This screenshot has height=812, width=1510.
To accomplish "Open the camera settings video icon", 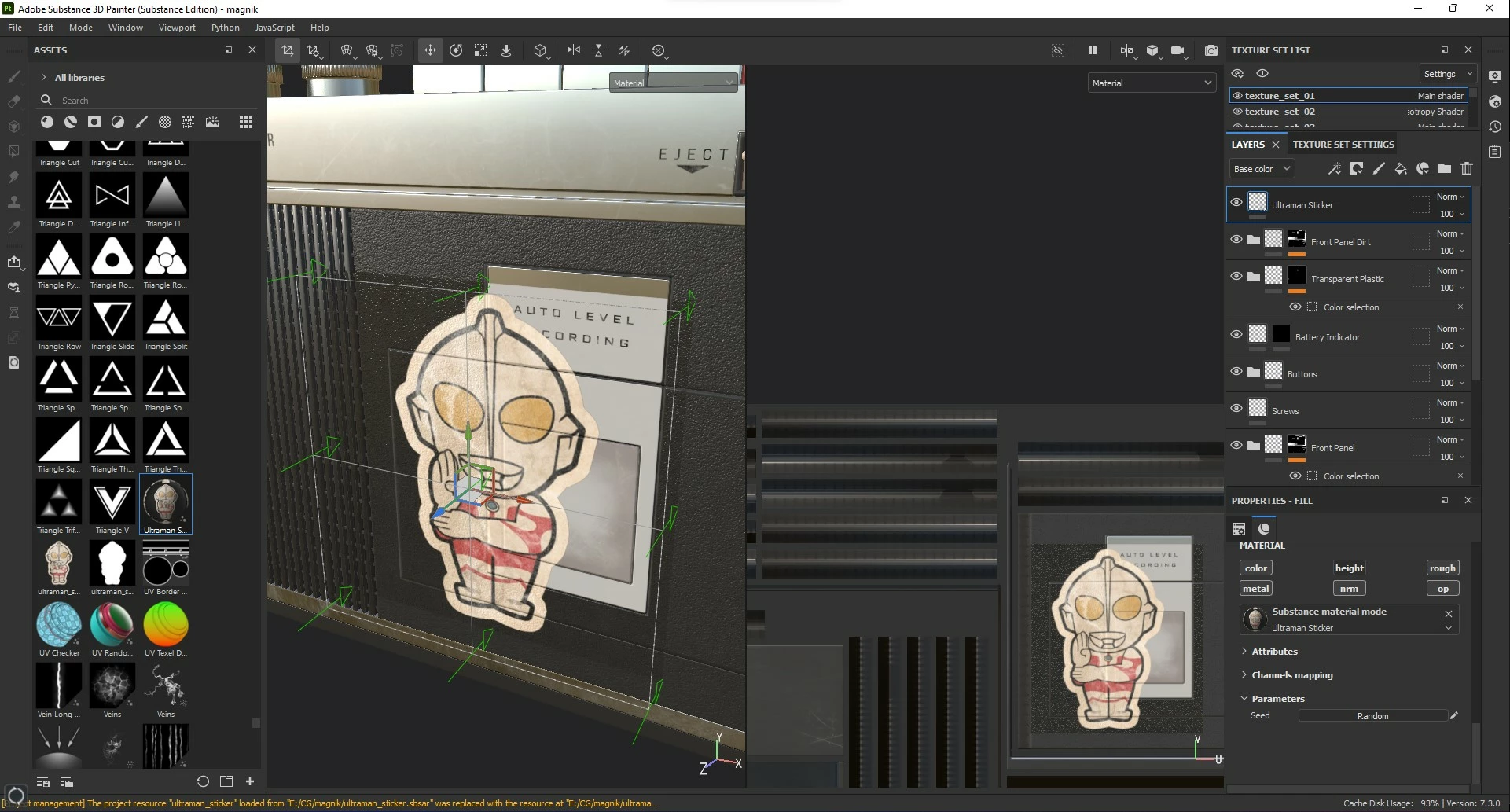I will point(1178,50).
